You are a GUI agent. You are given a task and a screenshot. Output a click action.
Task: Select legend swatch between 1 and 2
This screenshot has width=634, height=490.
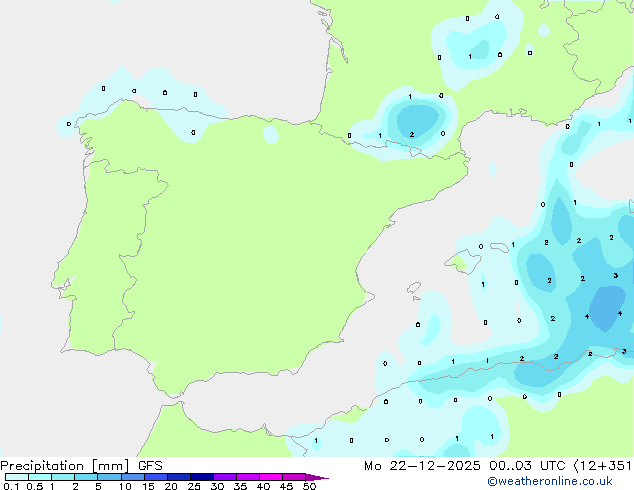(x=63, y=477)
